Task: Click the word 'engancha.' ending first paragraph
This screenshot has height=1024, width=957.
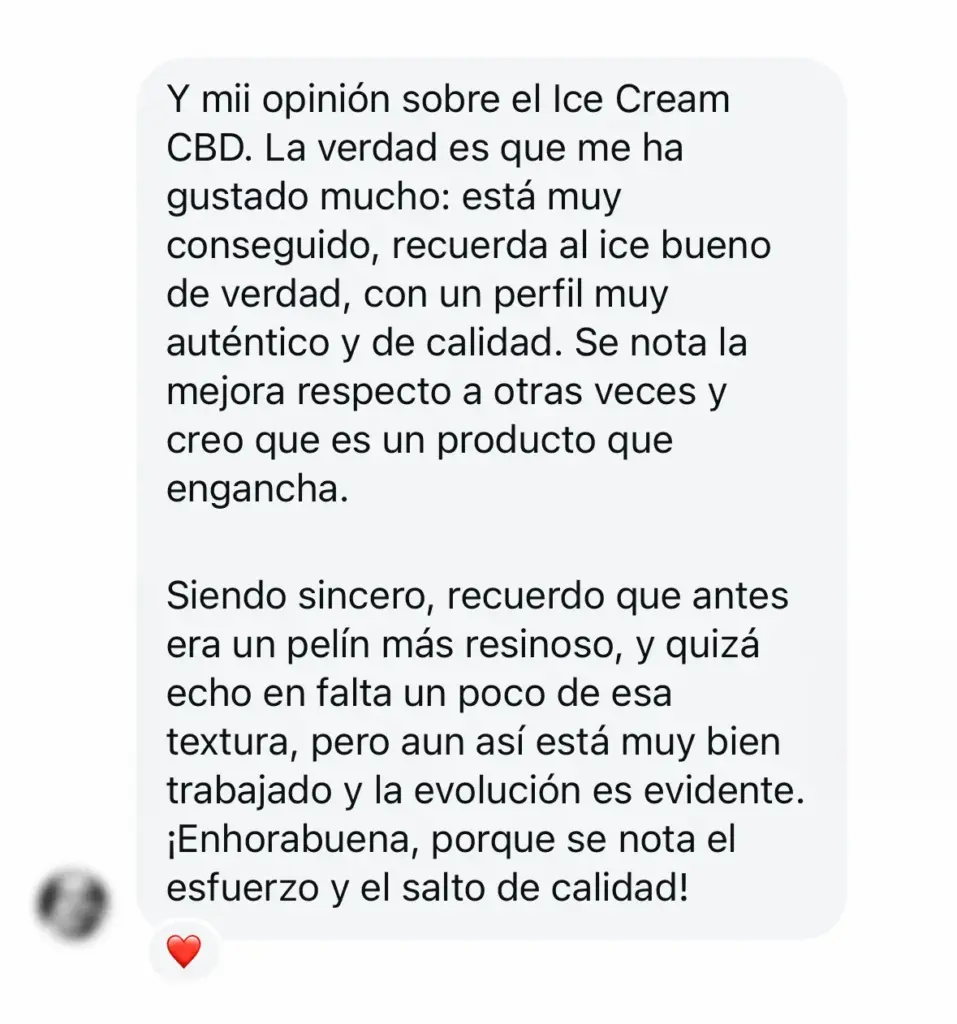Action: [x=257, y=490]
